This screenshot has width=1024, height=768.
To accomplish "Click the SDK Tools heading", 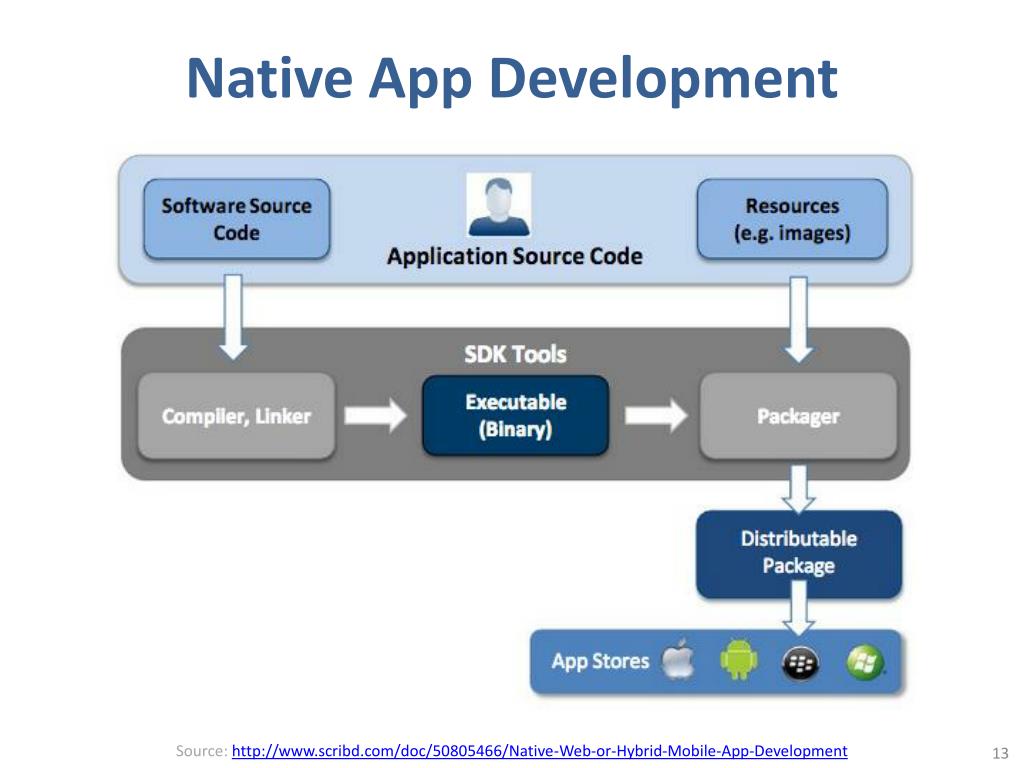I will coord(515,354).
